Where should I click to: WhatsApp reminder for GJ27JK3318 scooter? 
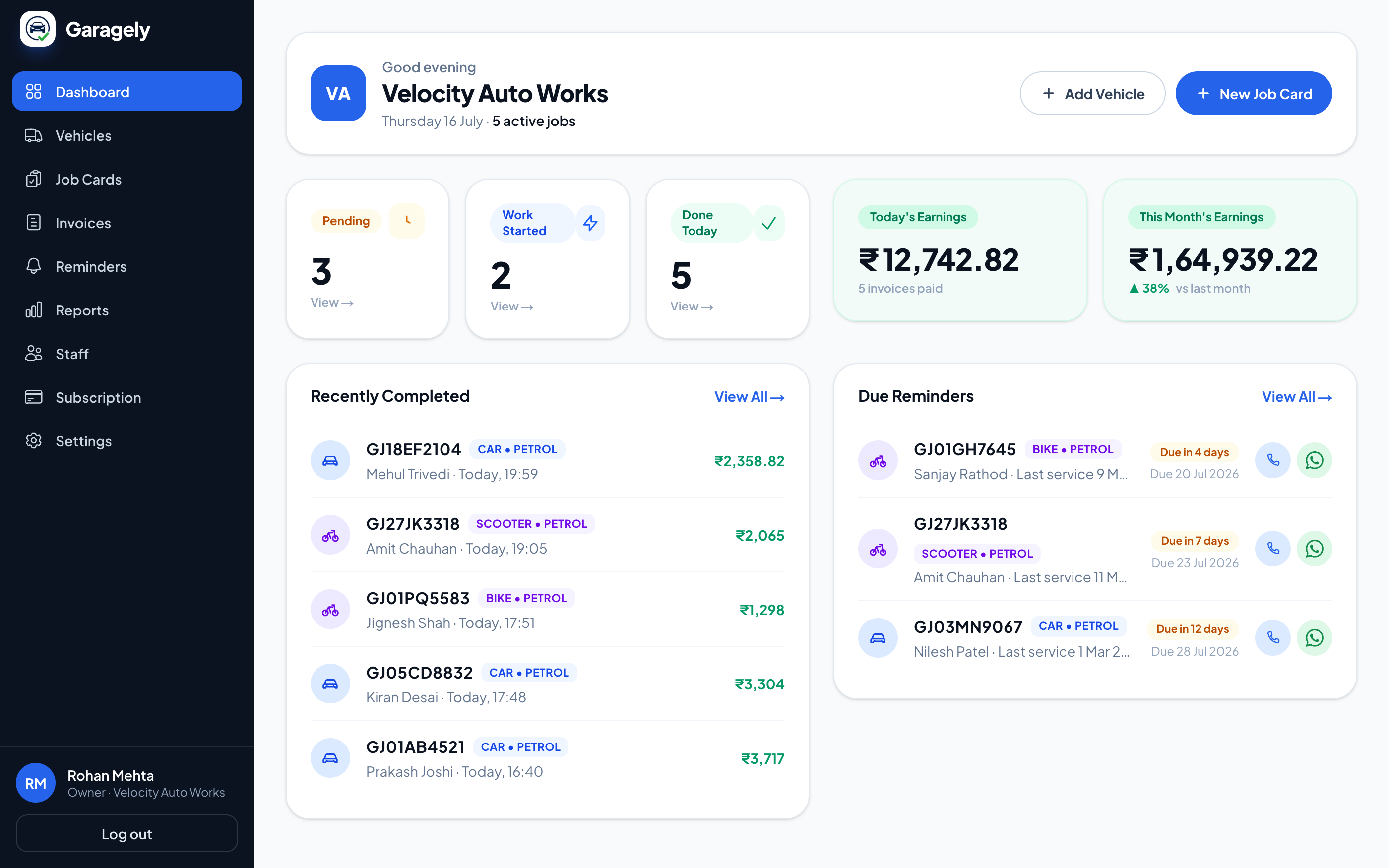pos(1315,549)
